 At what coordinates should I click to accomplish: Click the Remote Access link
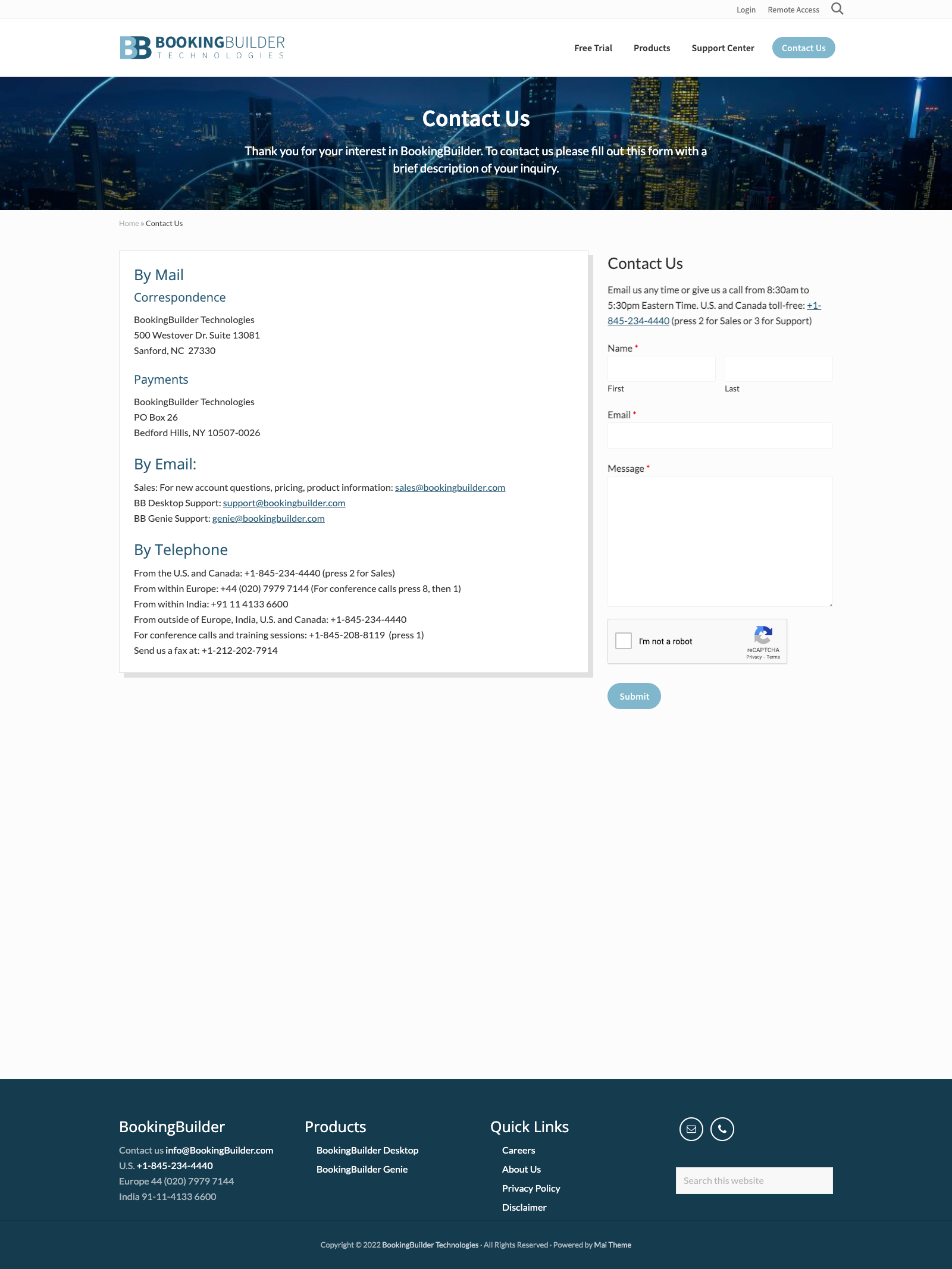tap(794, 10)
